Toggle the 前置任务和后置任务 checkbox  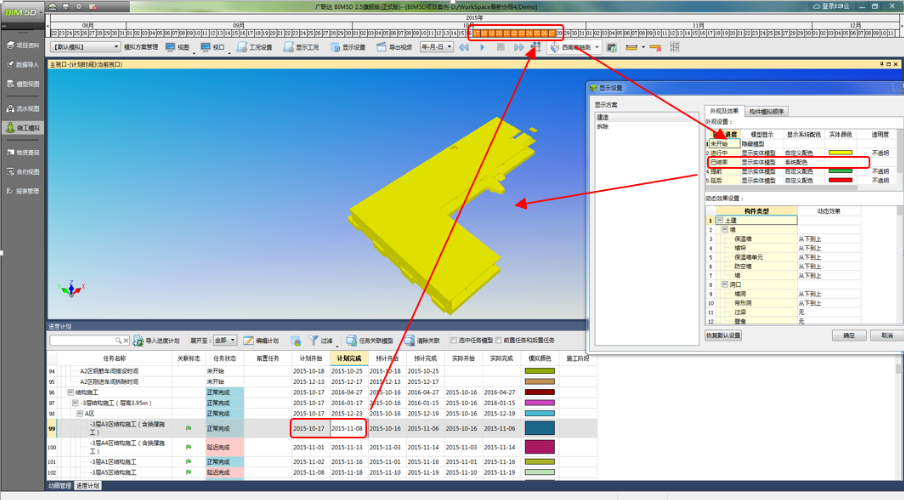[499, 340]
